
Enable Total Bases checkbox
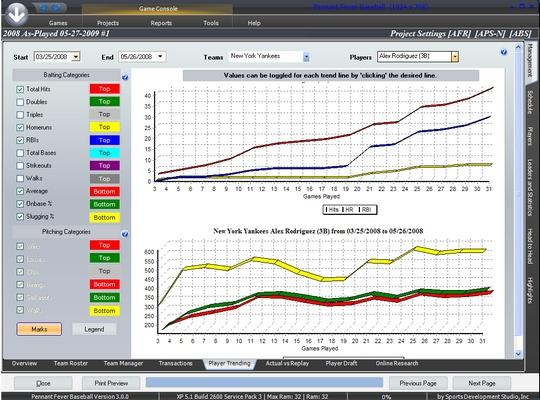20,153
